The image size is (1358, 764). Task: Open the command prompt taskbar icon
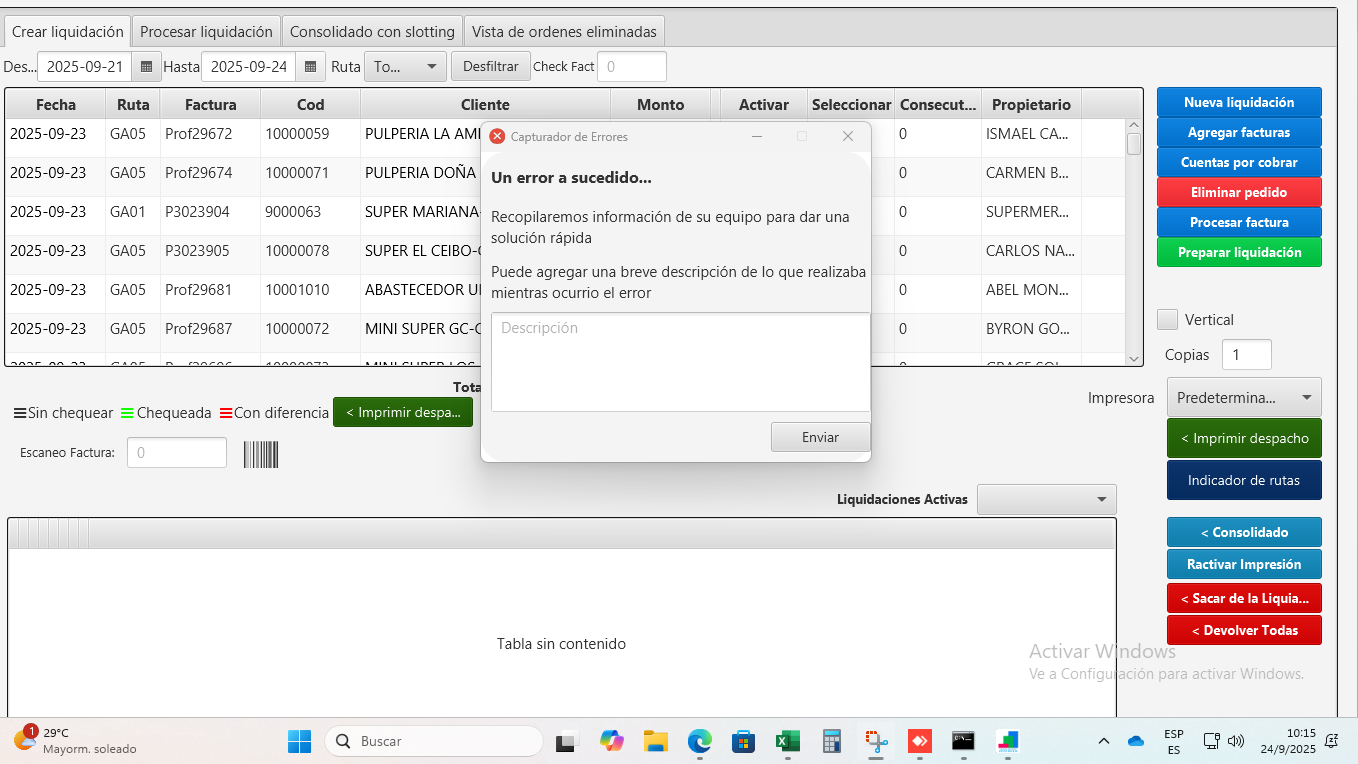963,741
